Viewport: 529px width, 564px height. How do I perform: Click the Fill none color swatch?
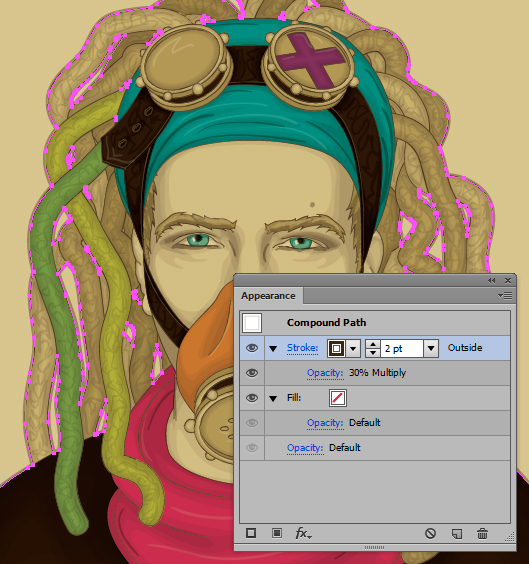[338, 398]
